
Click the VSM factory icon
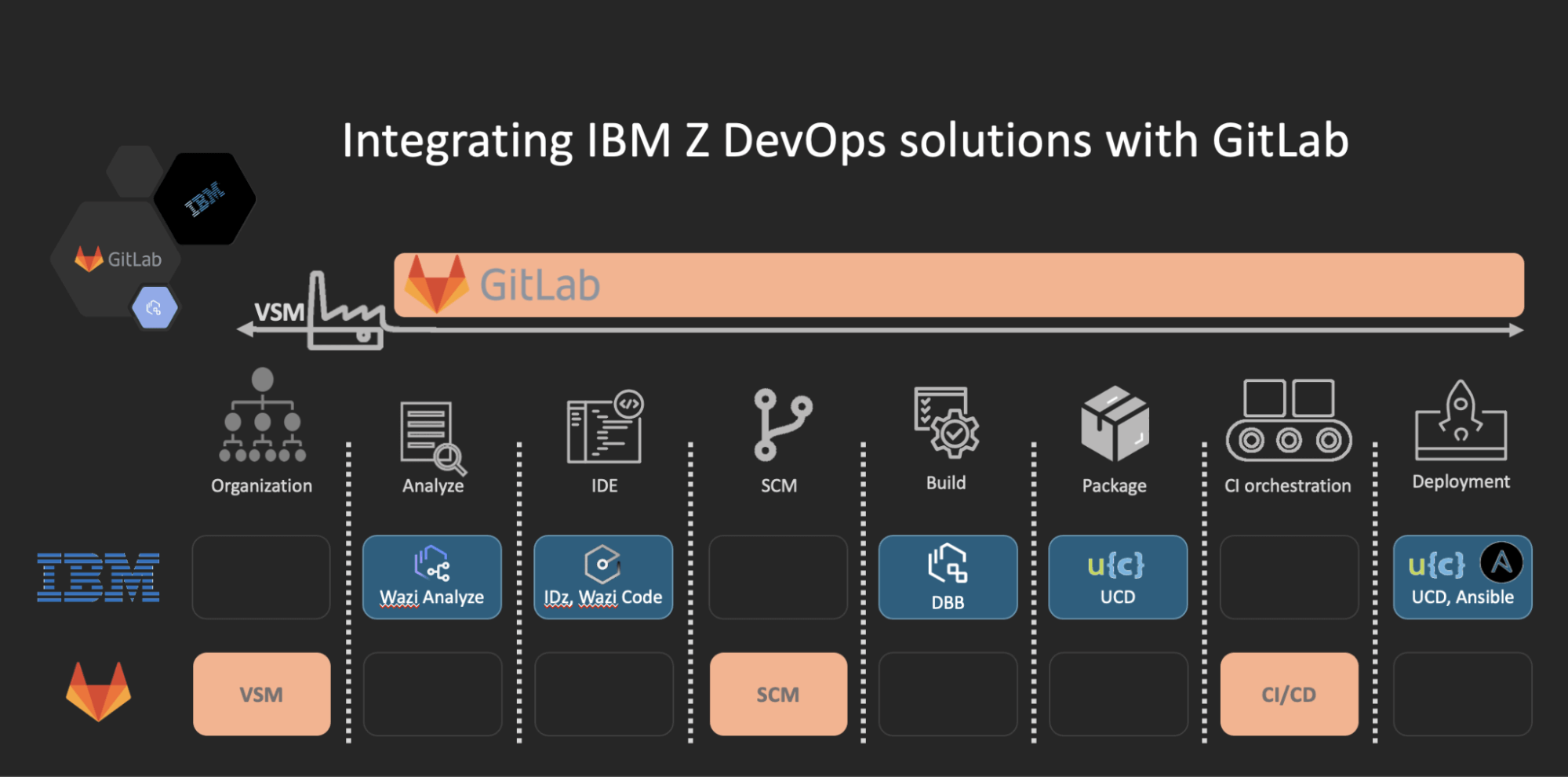(346, 310)
